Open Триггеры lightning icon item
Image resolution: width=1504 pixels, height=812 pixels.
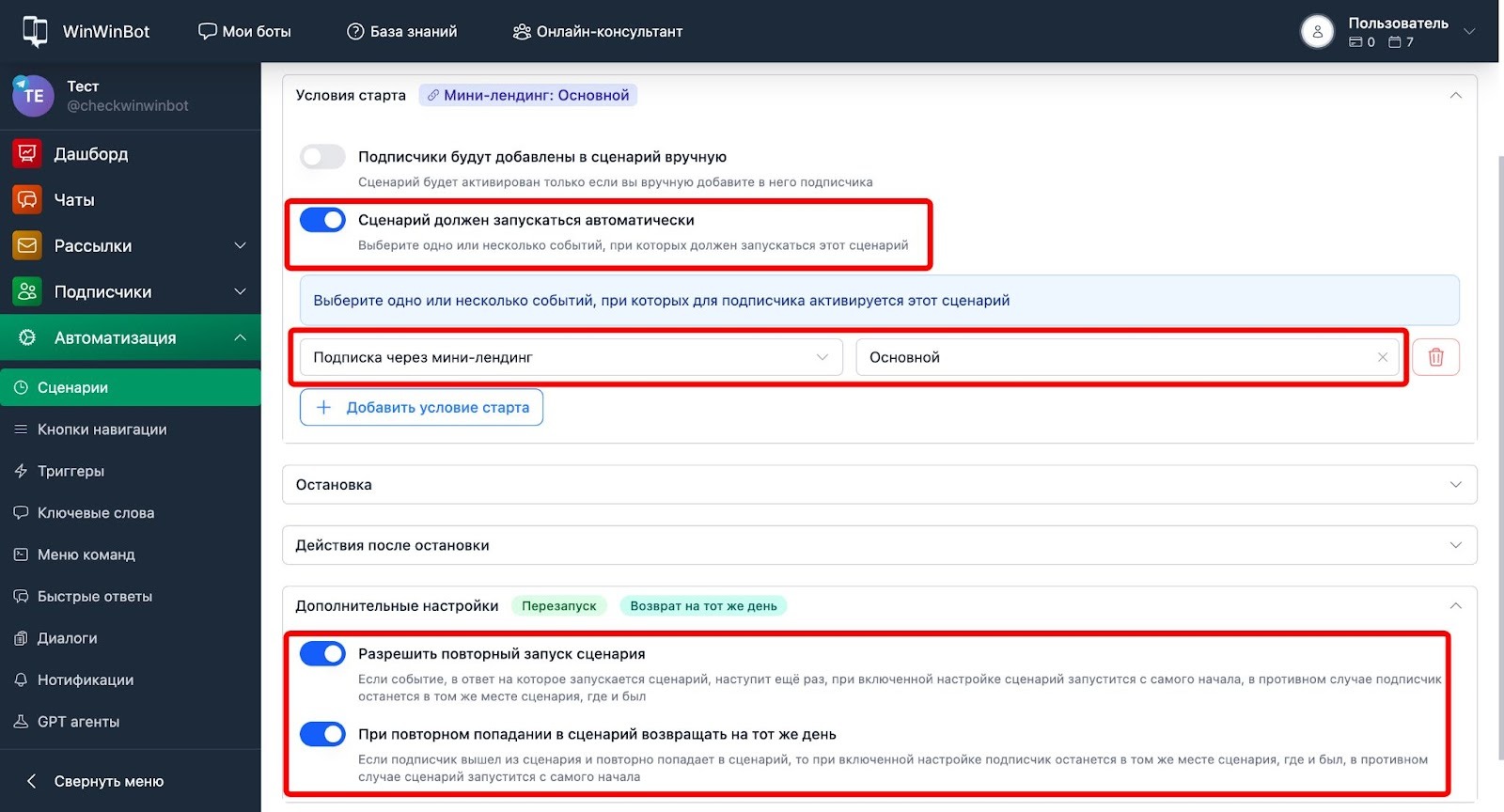click(21, 471)
